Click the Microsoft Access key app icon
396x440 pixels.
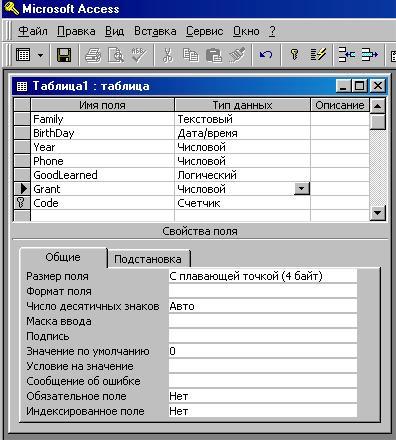[x=11, y=8]
